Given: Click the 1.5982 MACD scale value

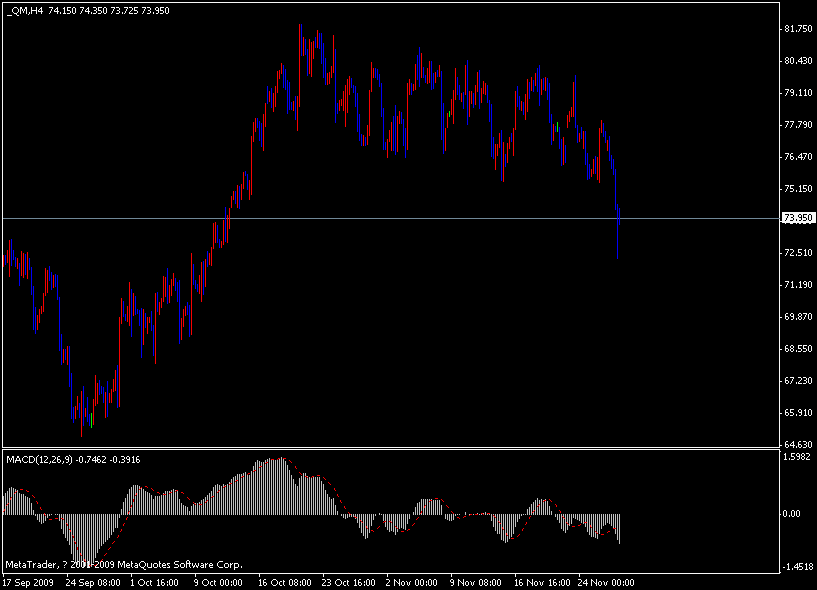Looking at the screenshot, I should click(x=797, y=457).
